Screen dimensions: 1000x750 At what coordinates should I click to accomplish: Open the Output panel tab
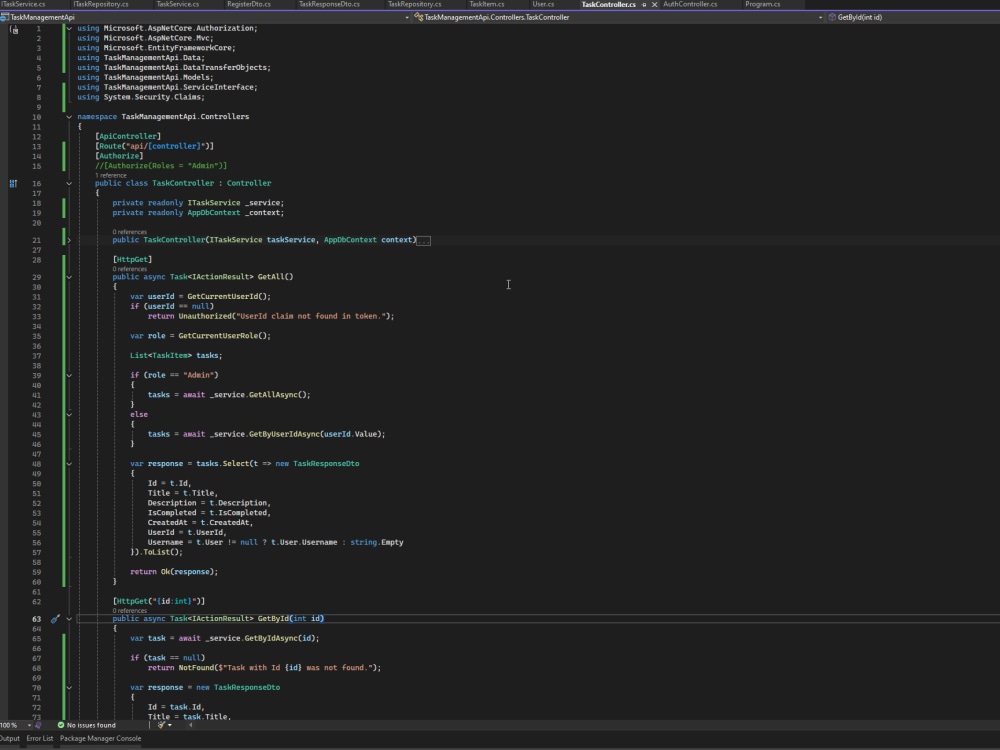pyautogui.click(x=10, y=739)
